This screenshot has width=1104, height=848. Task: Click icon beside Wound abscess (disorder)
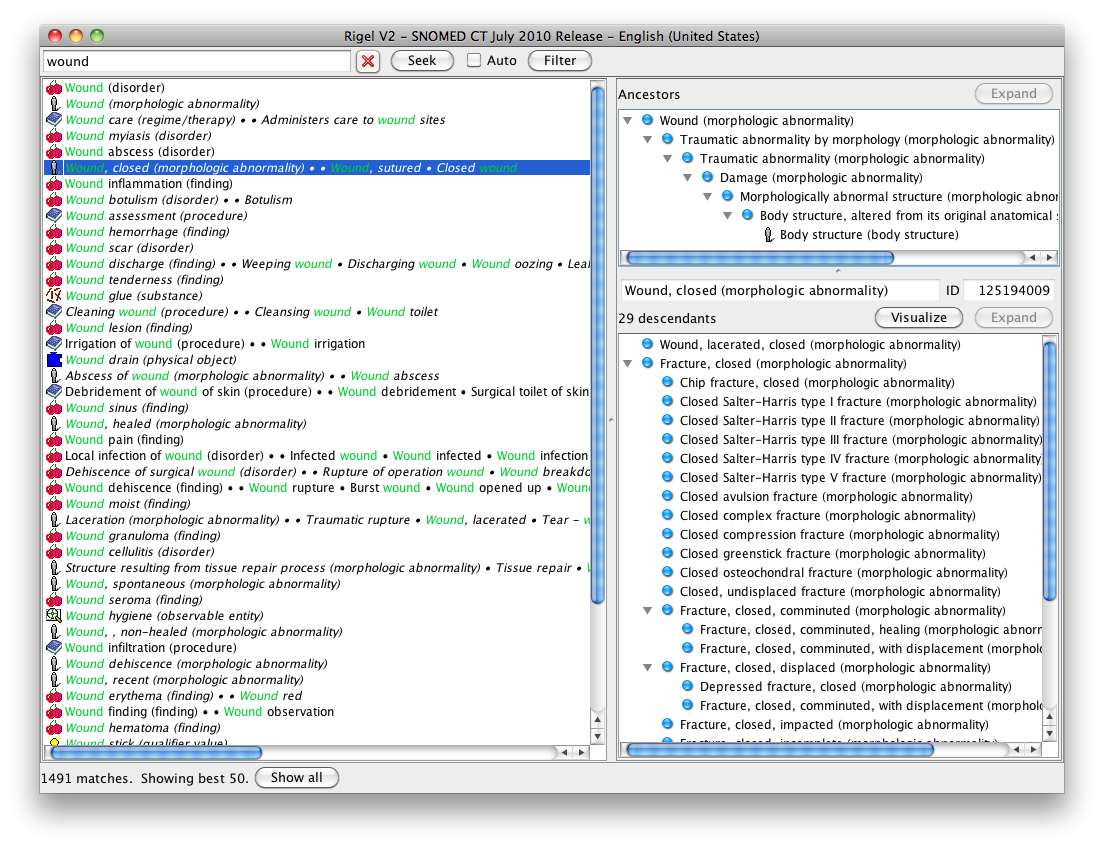point(54,152)
